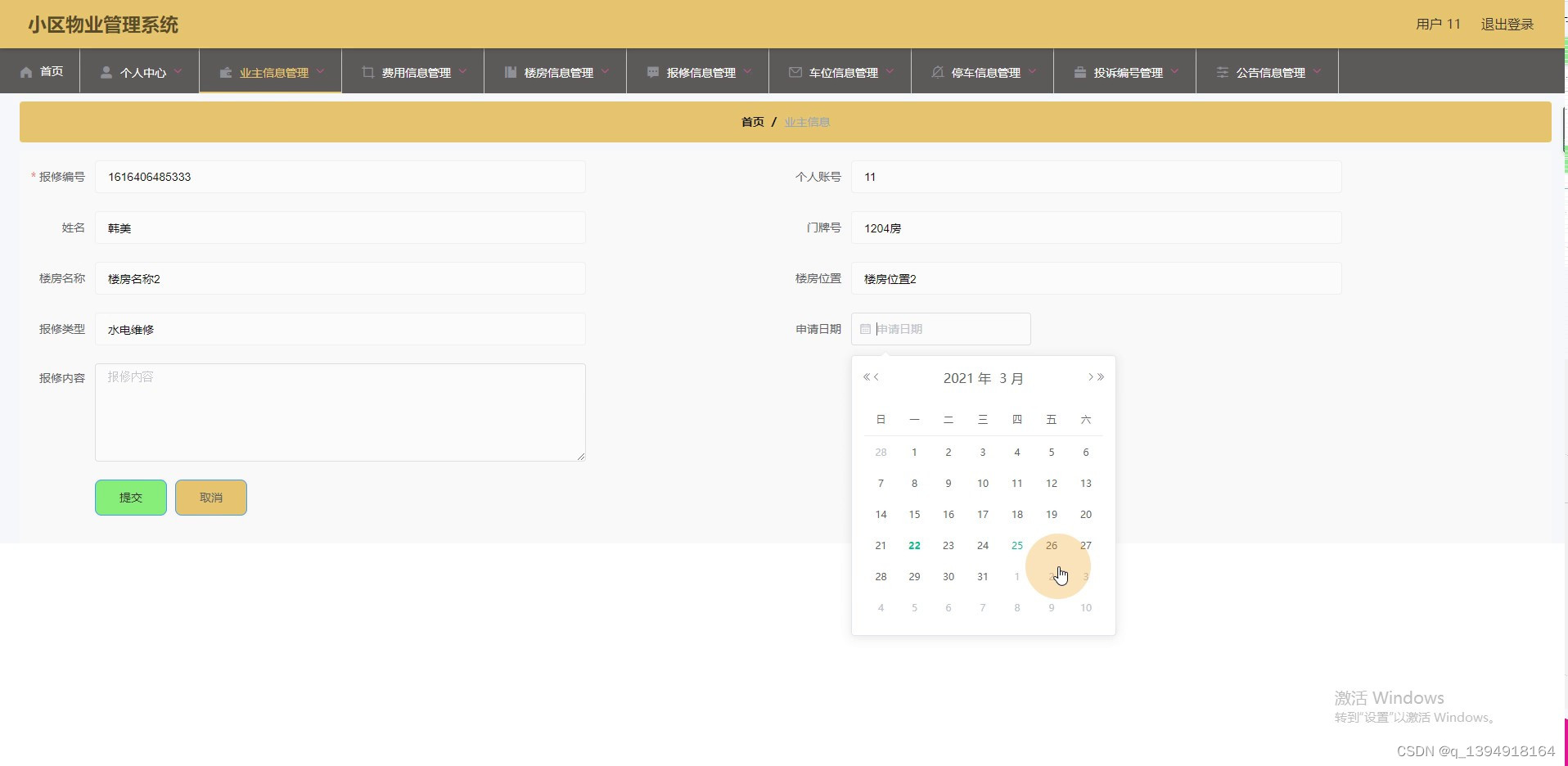Go to previous month in date picker

tap(876, 377)
